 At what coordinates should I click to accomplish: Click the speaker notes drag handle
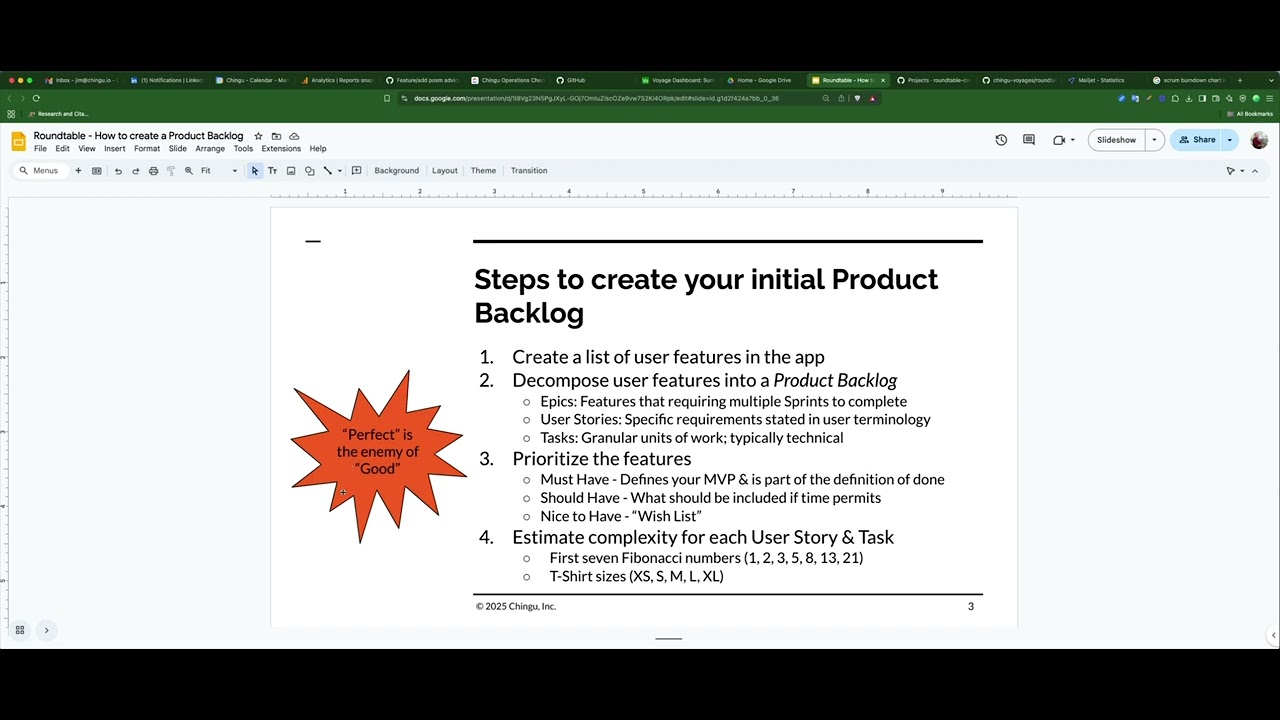[668, 638]
